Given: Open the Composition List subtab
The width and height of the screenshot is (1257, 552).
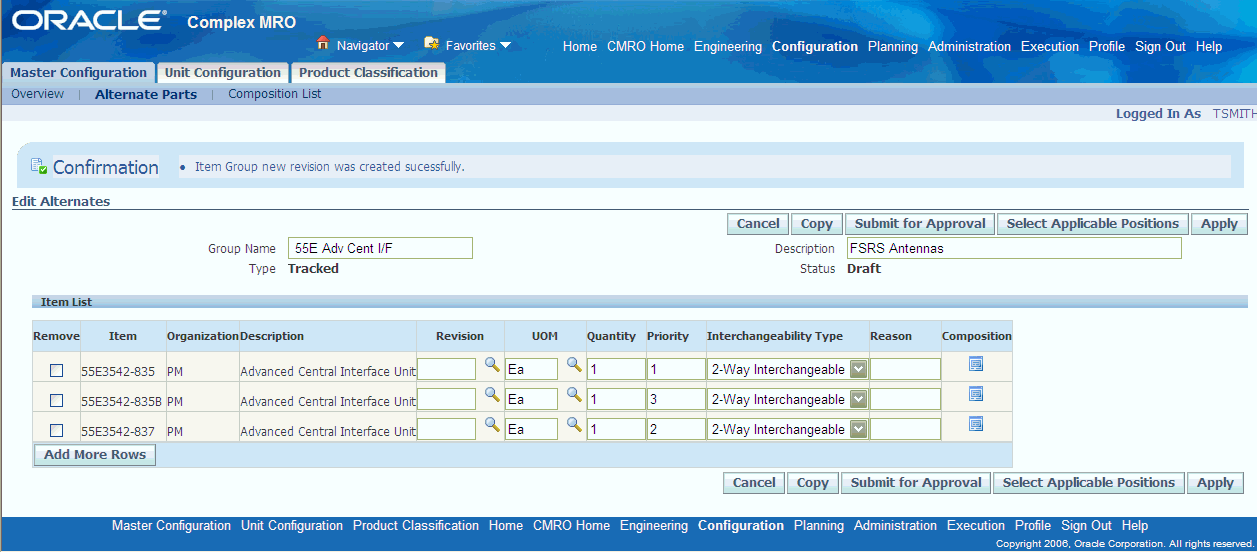Looking at the screenshot, I should pos(275,94).
